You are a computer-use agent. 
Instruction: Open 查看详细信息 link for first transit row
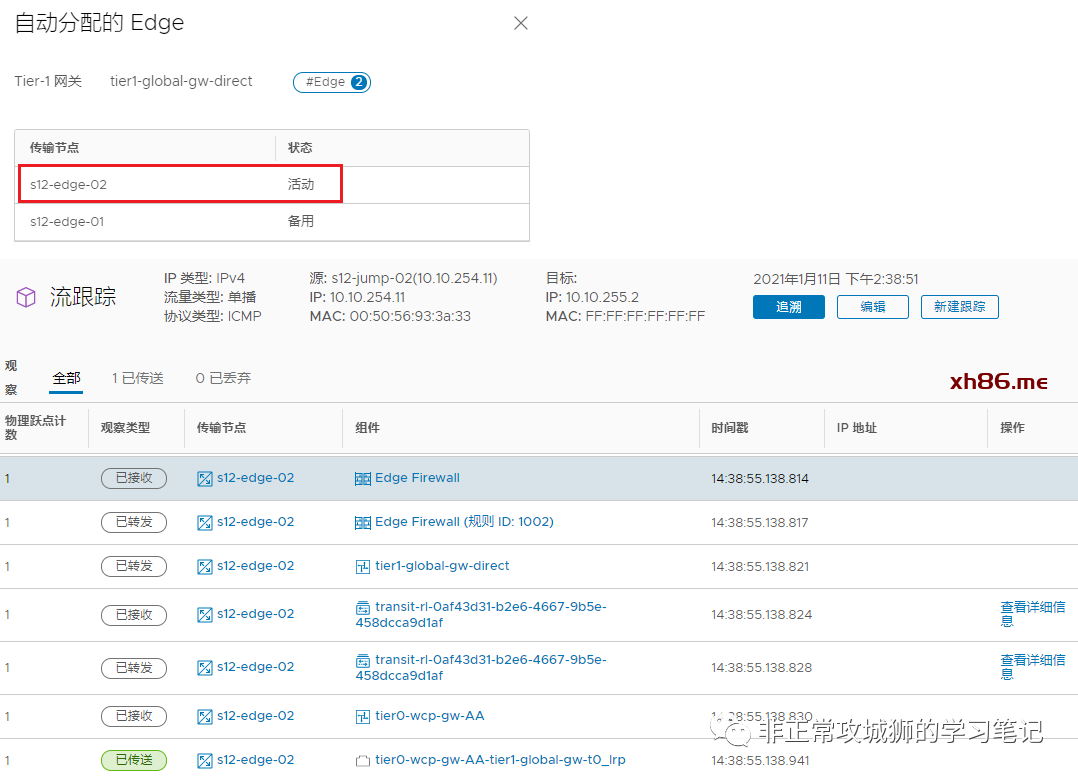coord(1032,613)
